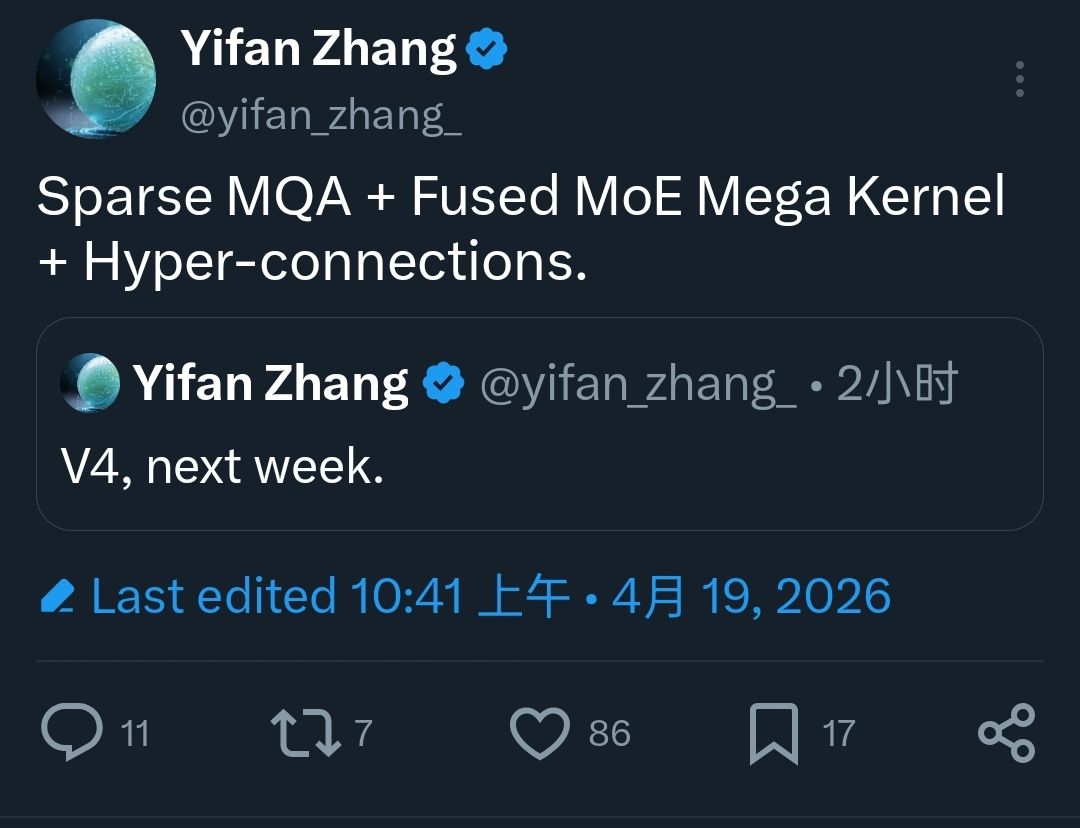Tap the bookmark count 17
1080x828 pixels.
(x=838, y=734)
